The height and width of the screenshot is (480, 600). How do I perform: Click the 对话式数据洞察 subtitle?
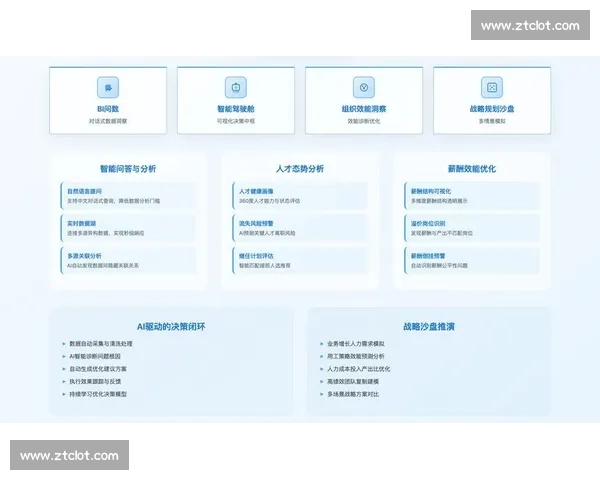[x=108, y=121]
